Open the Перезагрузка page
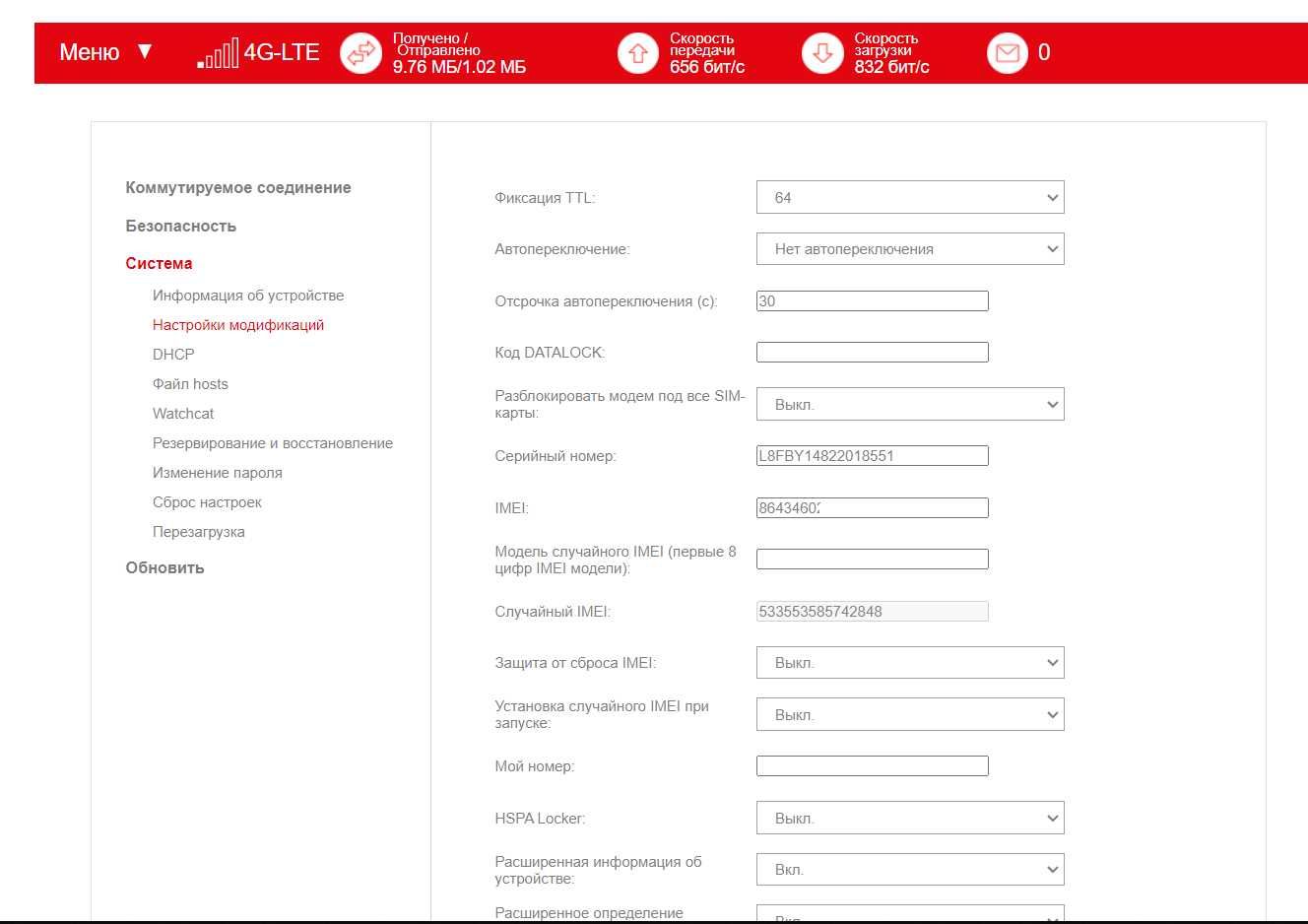This screenshot has width=1308, height=924. pyautogui.click(x=199, y=532)
